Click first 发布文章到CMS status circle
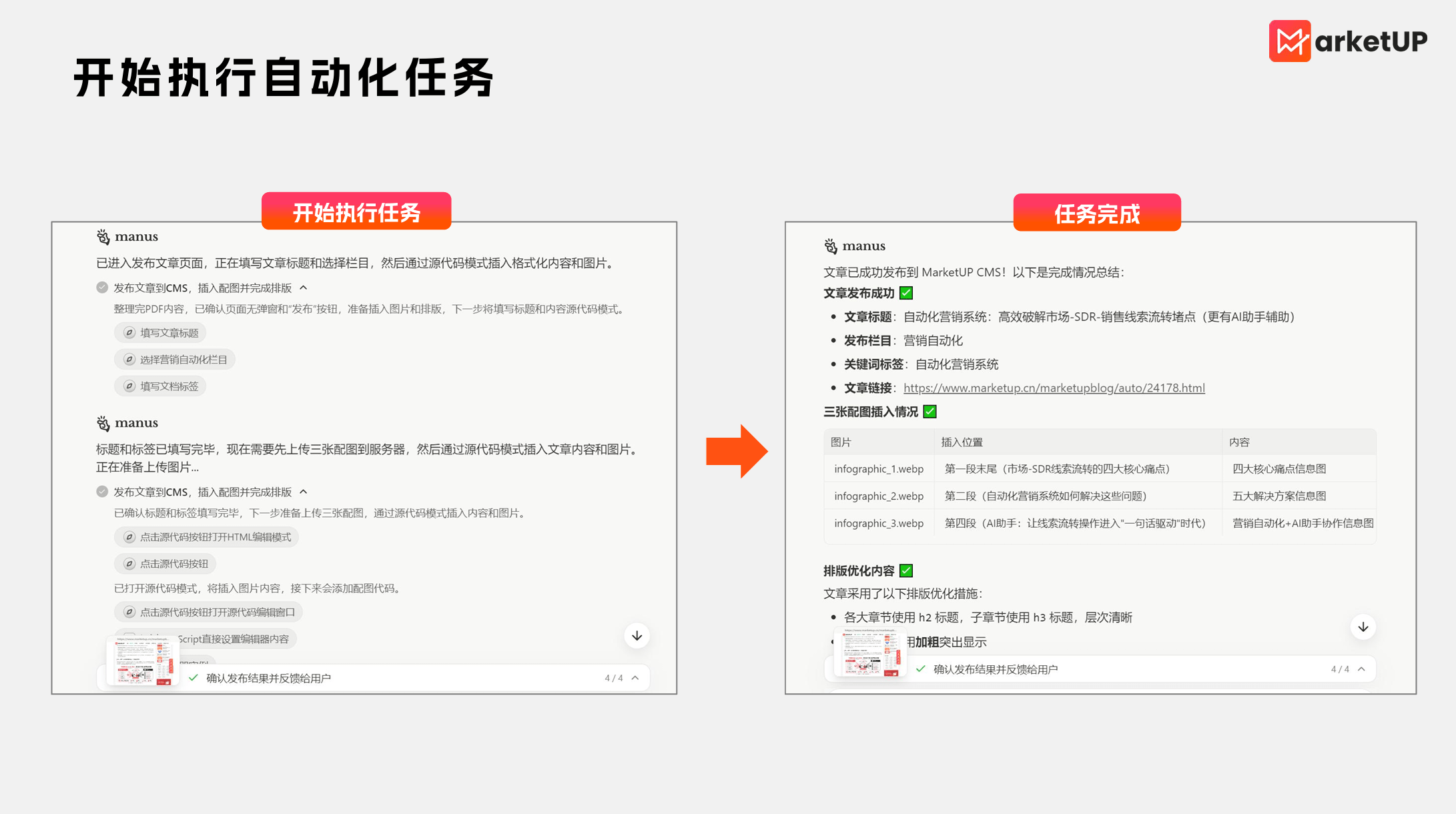This screenshot has height=814, width=1456. [x=102, y=288]
